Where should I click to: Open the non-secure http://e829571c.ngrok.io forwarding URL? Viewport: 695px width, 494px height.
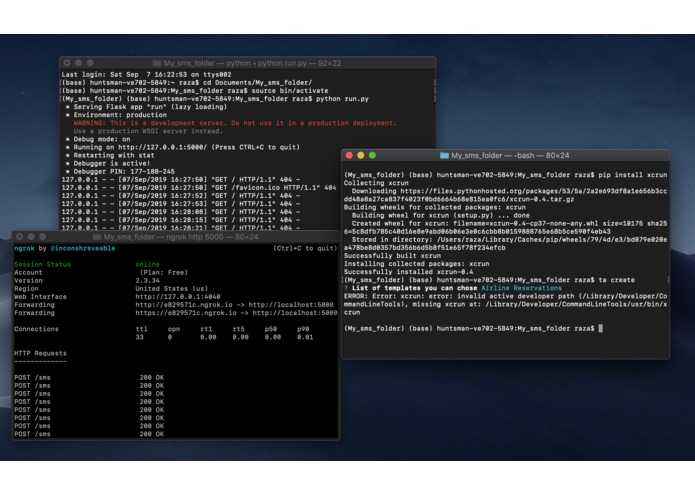point(184,305)
